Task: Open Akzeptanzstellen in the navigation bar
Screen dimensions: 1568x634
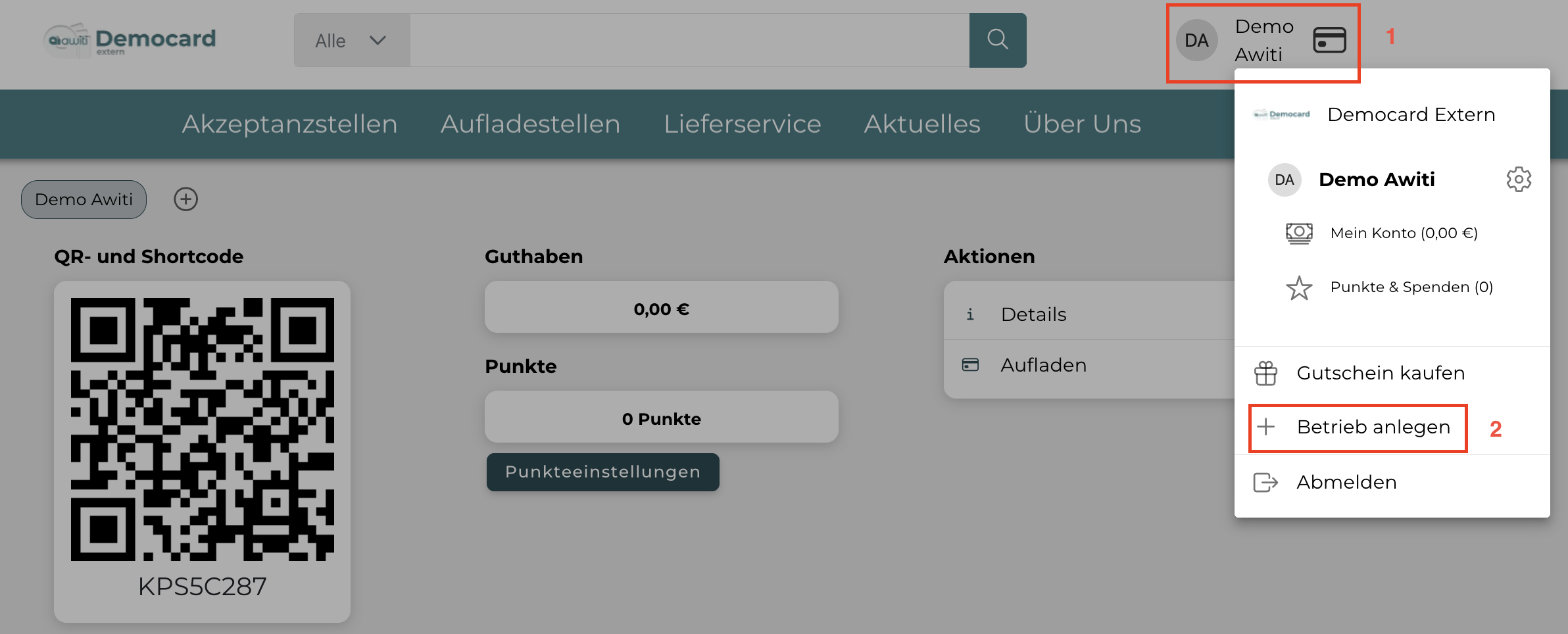Action: click(290, 124)
